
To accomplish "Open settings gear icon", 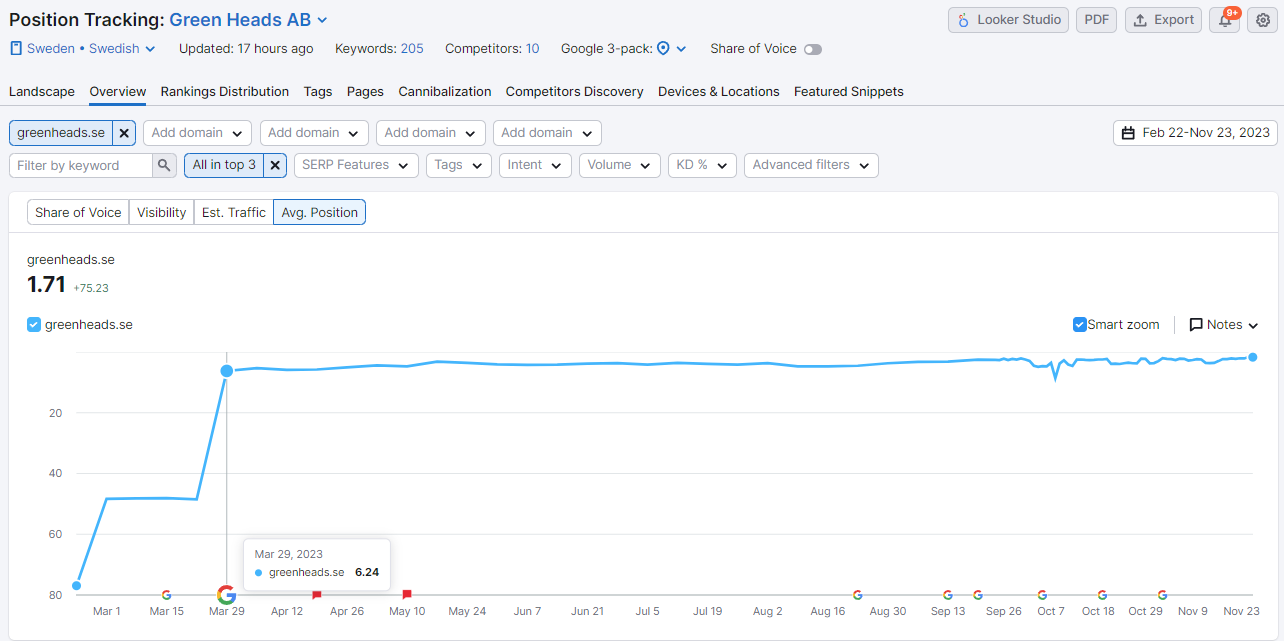I will [1263, 20].
